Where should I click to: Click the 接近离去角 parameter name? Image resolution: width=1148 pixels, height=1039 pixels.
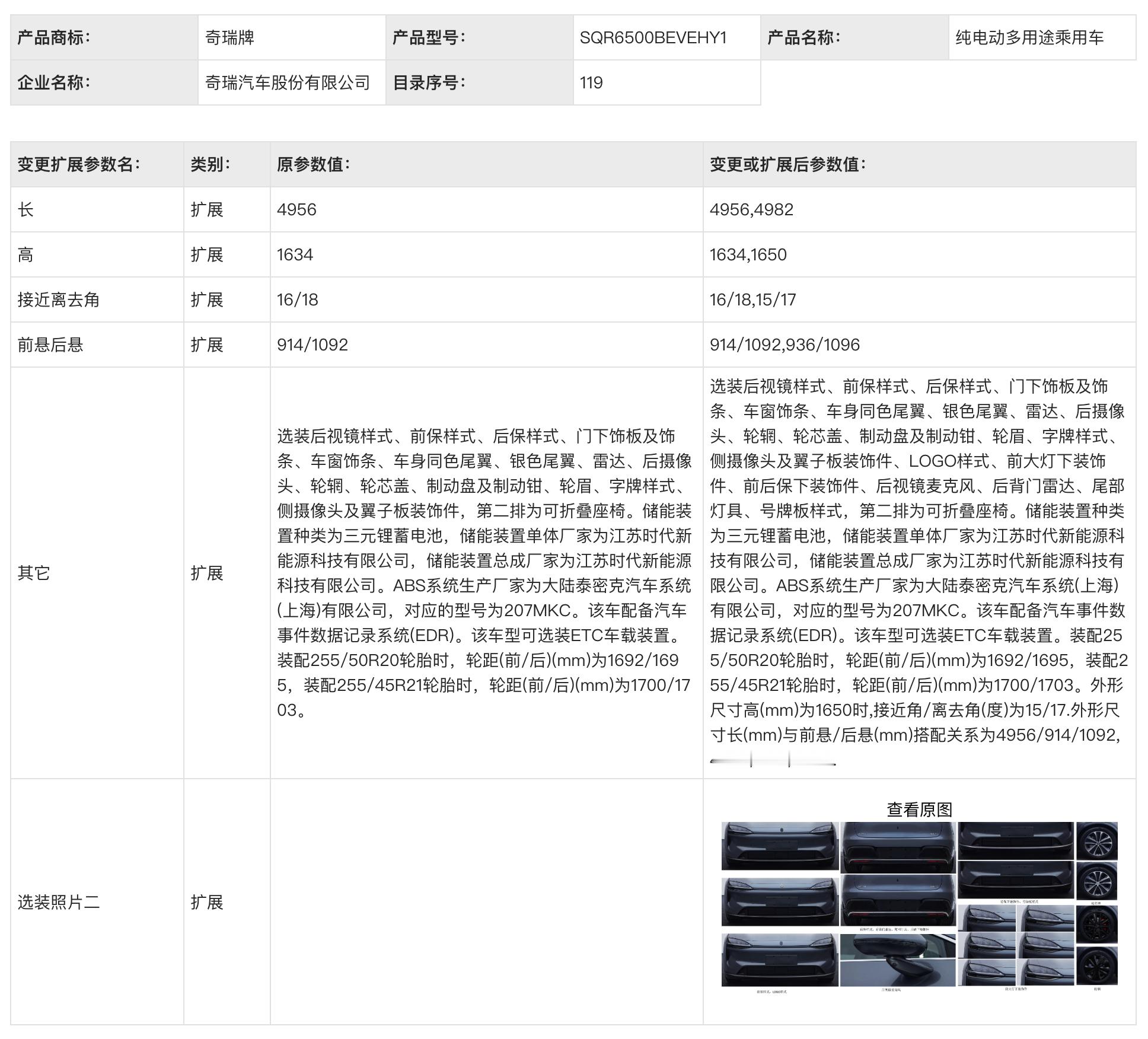pyautogui.click(x=58, y=299)
